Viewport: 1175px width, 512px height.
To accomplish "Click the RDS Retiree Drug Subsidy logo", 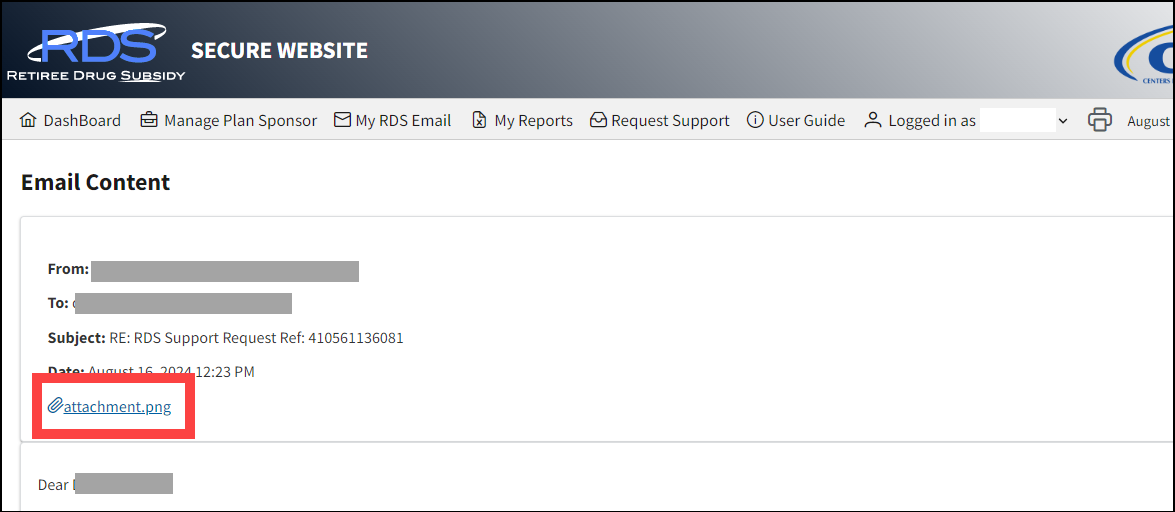I will click(x=97, y=52).
